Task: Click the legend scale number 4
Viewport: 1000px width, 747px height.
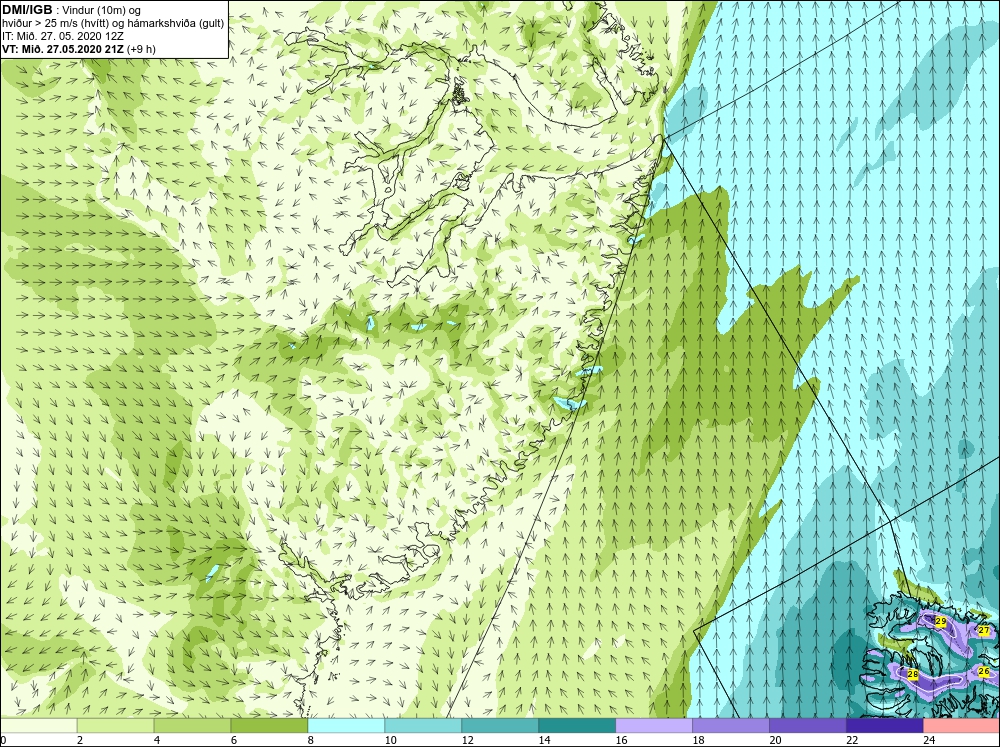Action: [x=157, y=740]
